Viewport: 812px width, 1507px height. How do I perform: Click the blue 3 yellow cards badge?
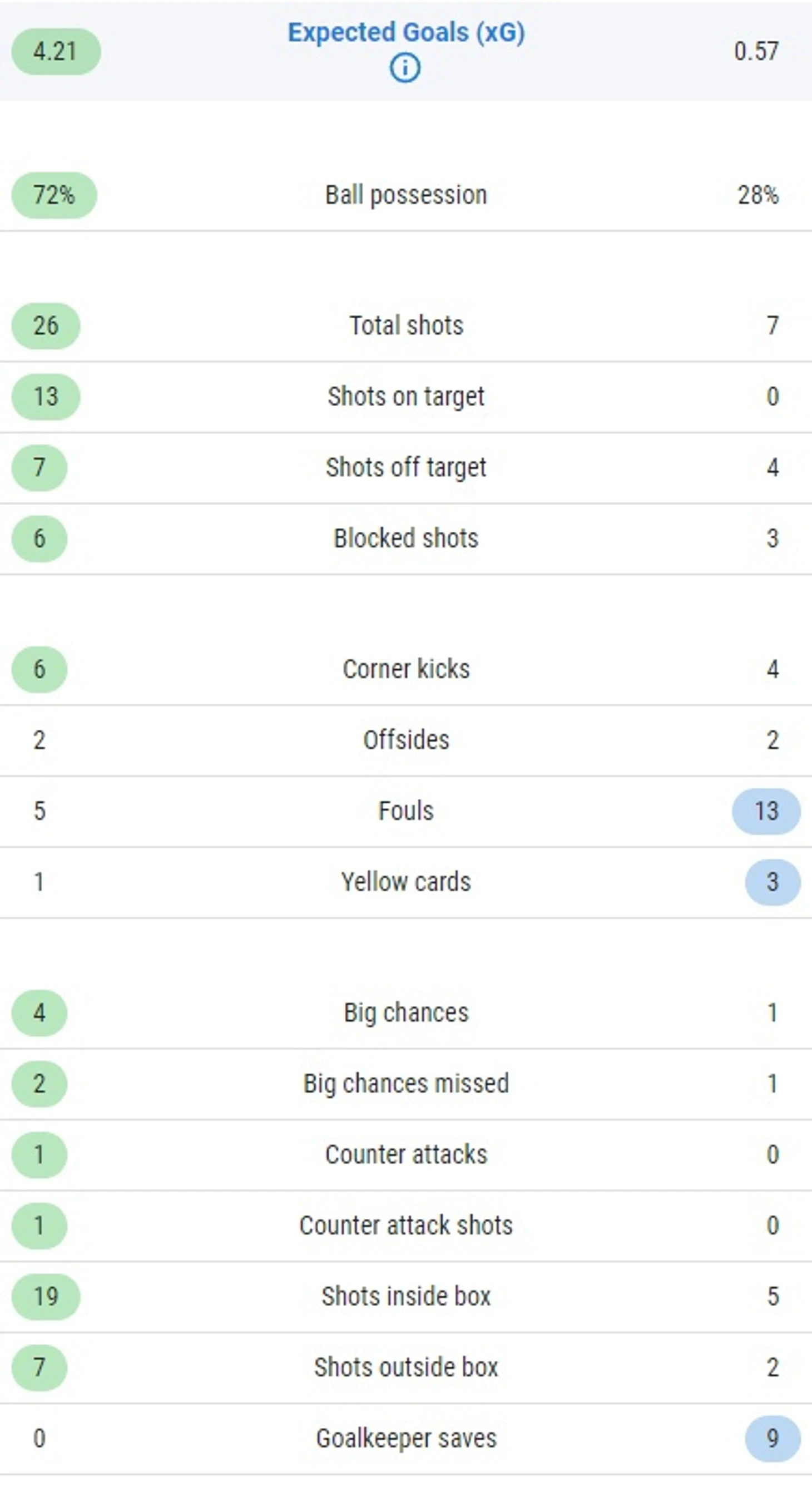773,882
